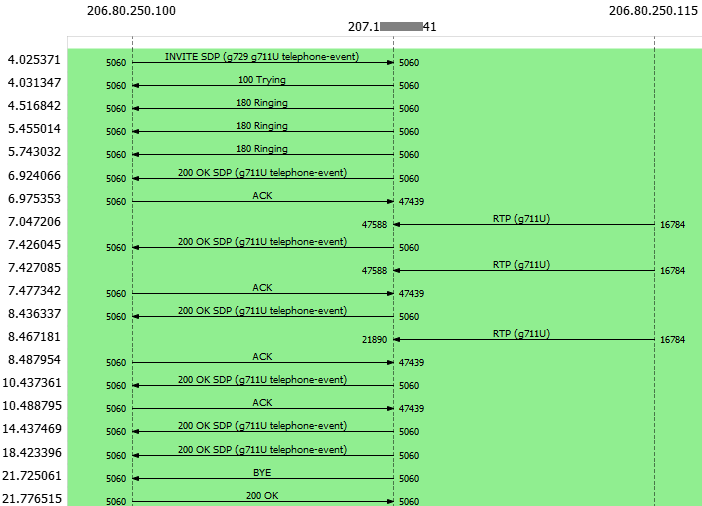Click the 100 Trying message label
This screenshot has height=506, width=702.
(262, 79)
